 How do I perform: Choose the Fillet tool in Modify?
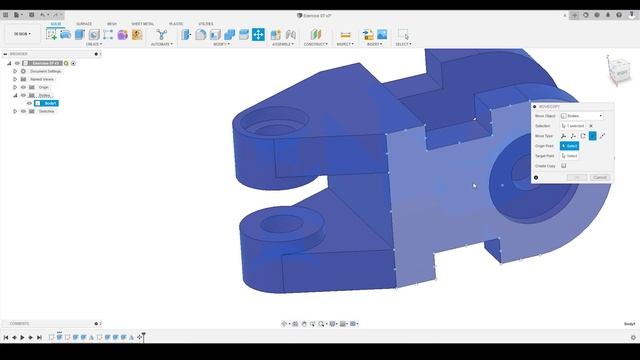pos(200,35)
